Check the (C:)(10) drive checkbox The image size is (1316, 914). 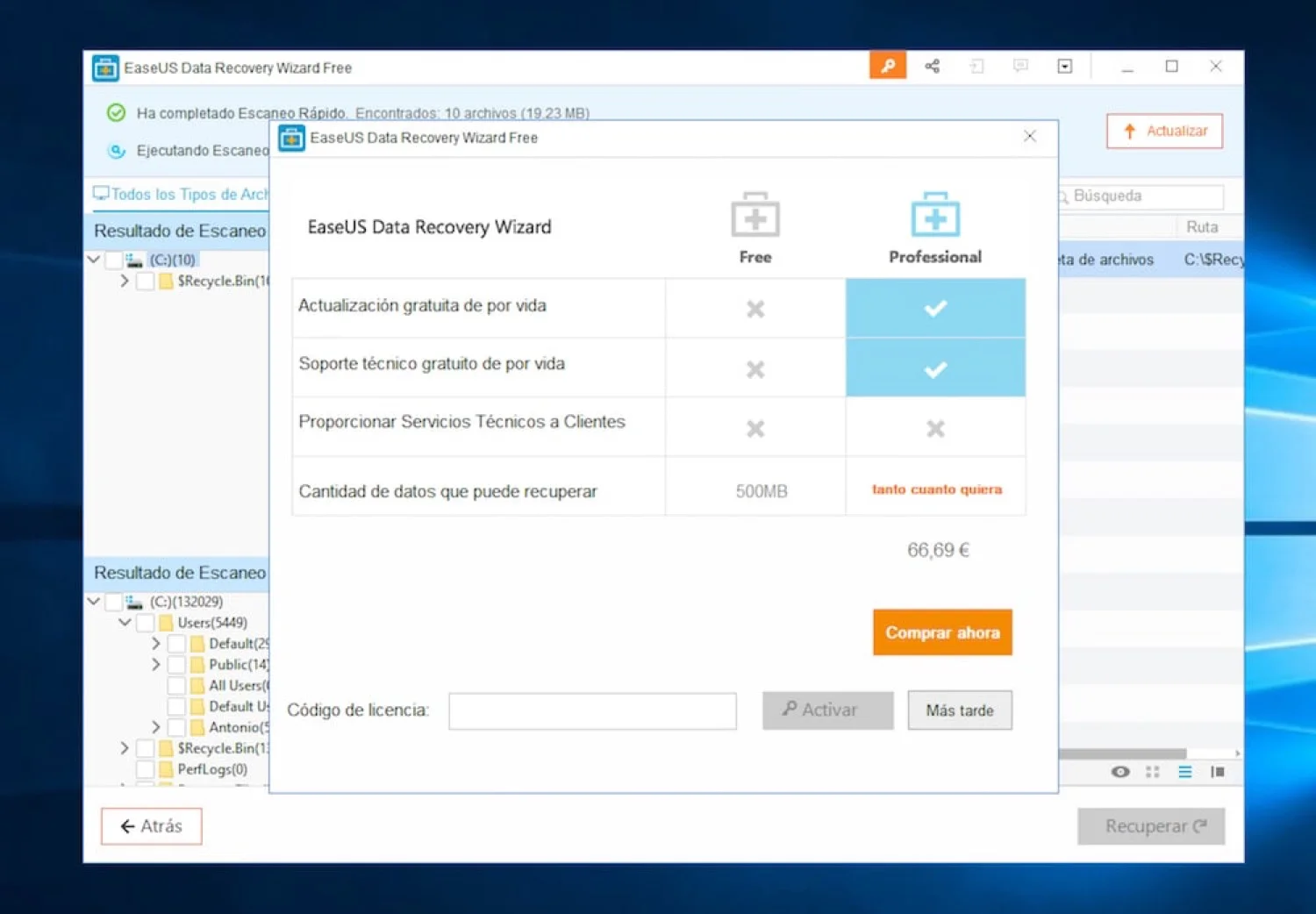point(113,260)
